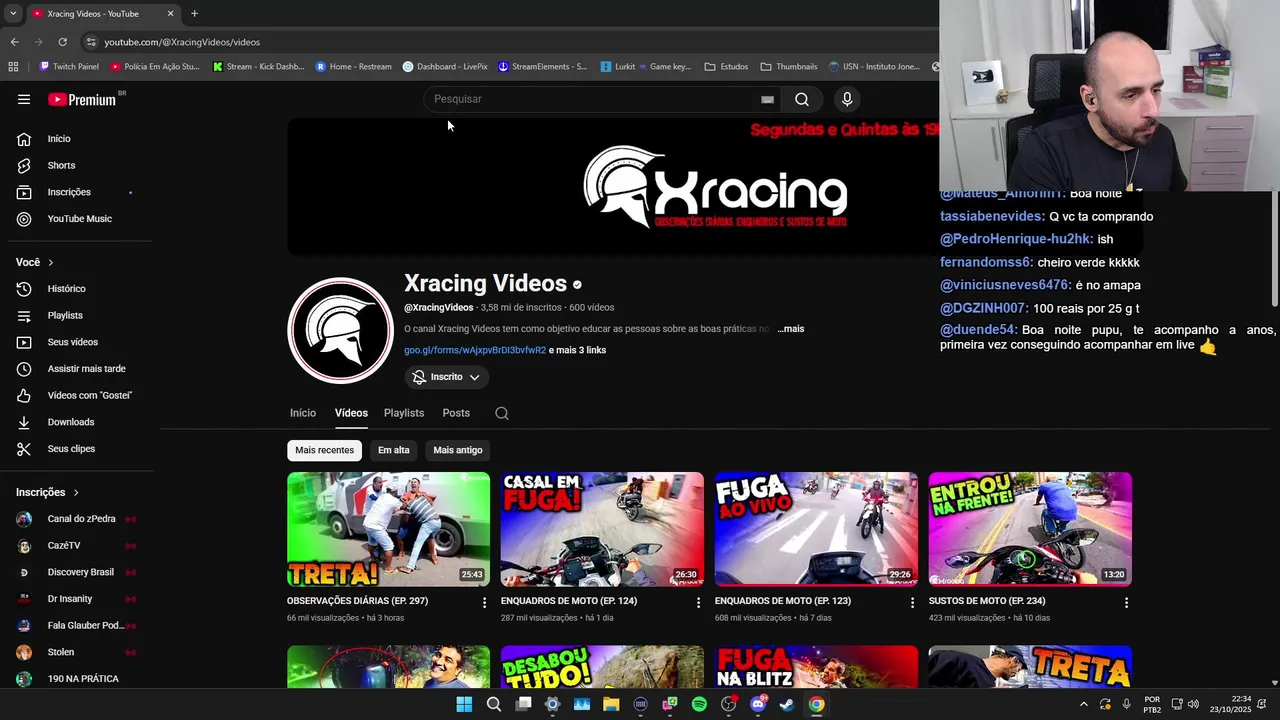Open the Twitch Painel bookmark
The height and width of the screenshot is (720, 1280).
pyautogui.click(x=69, y=67)
